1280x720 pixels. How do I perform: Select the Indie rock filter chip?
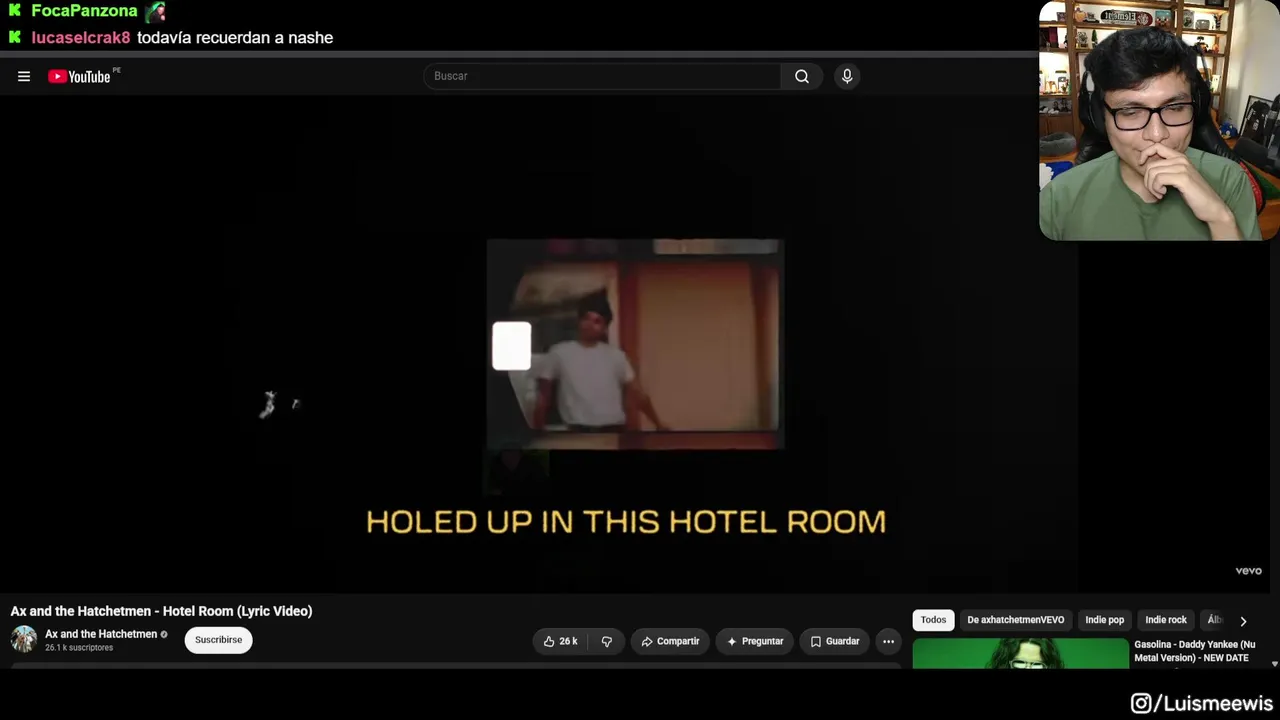point(1166,620)
